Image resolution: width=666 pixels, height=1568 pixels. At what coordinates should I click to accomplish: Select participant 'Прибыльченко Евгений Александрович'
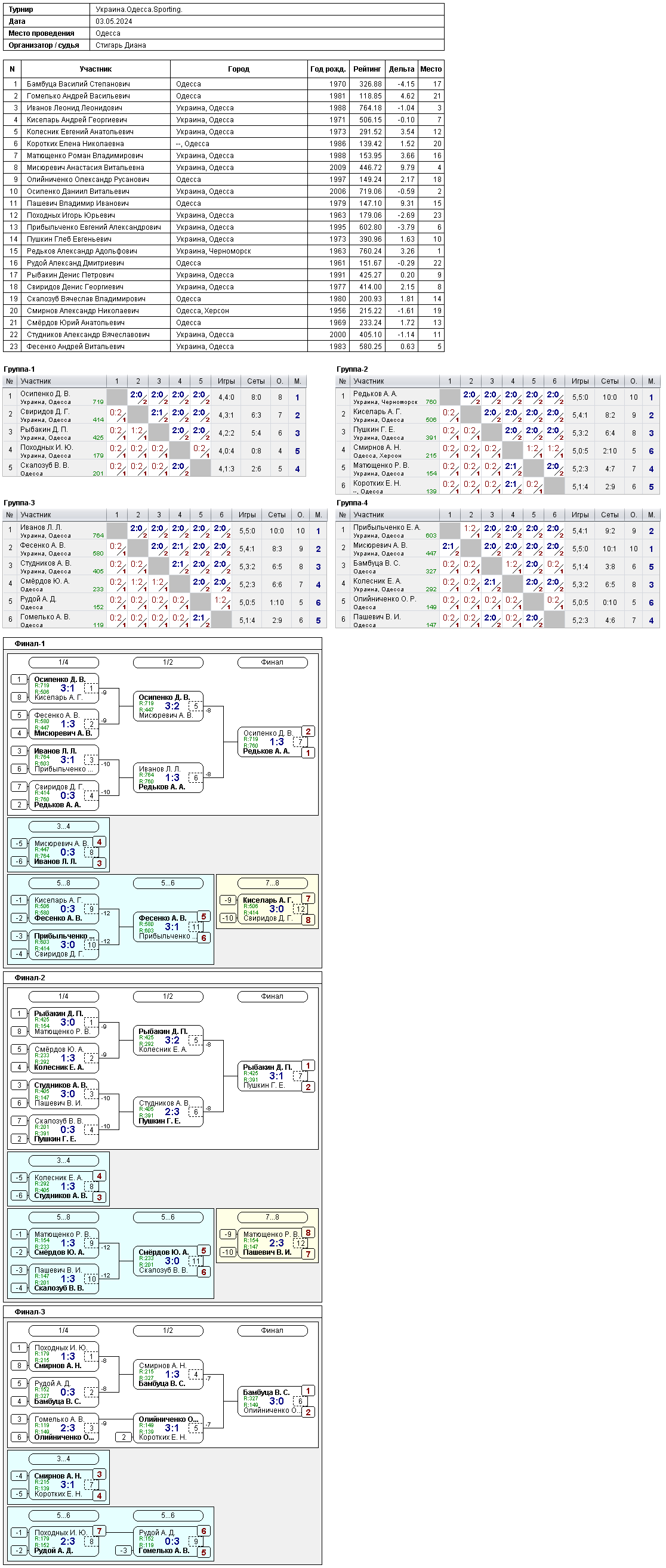click(x=94, y=227)
